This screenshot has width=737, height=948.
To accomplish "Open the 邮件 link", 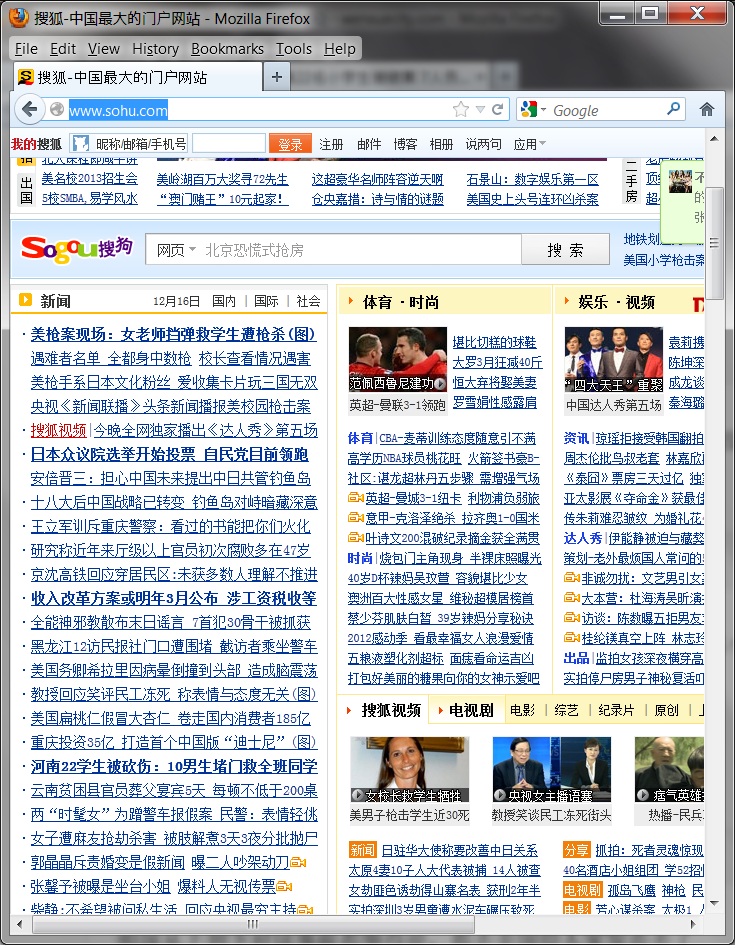I will click(x=369, y=144).
